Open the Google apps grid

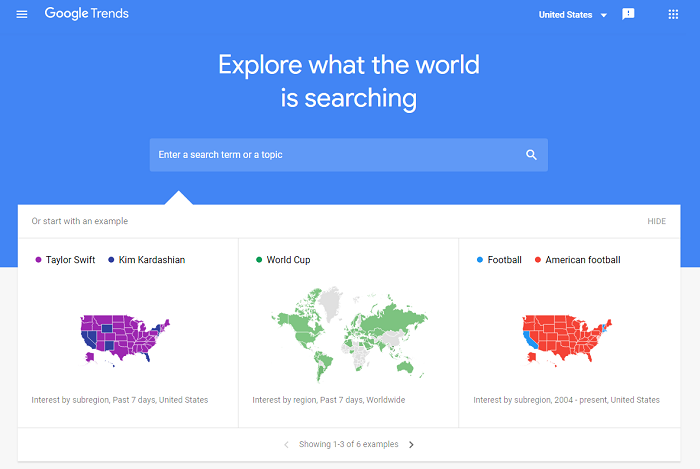[x=673, y=14]
